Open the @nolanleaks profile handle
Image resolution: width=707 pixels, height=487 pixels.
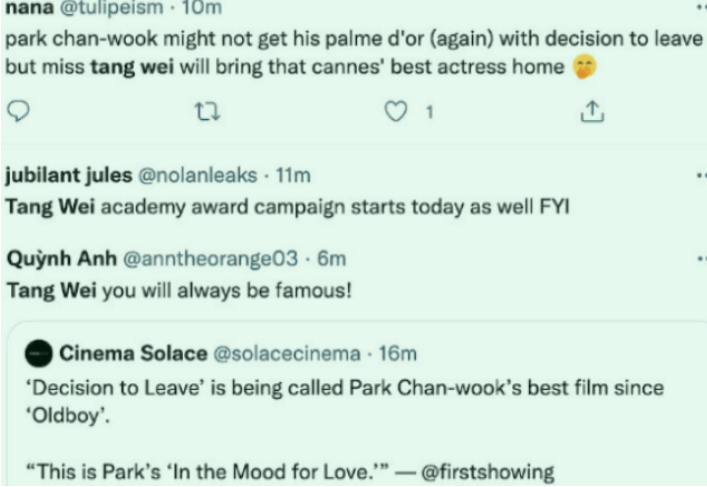click(197, 175)
